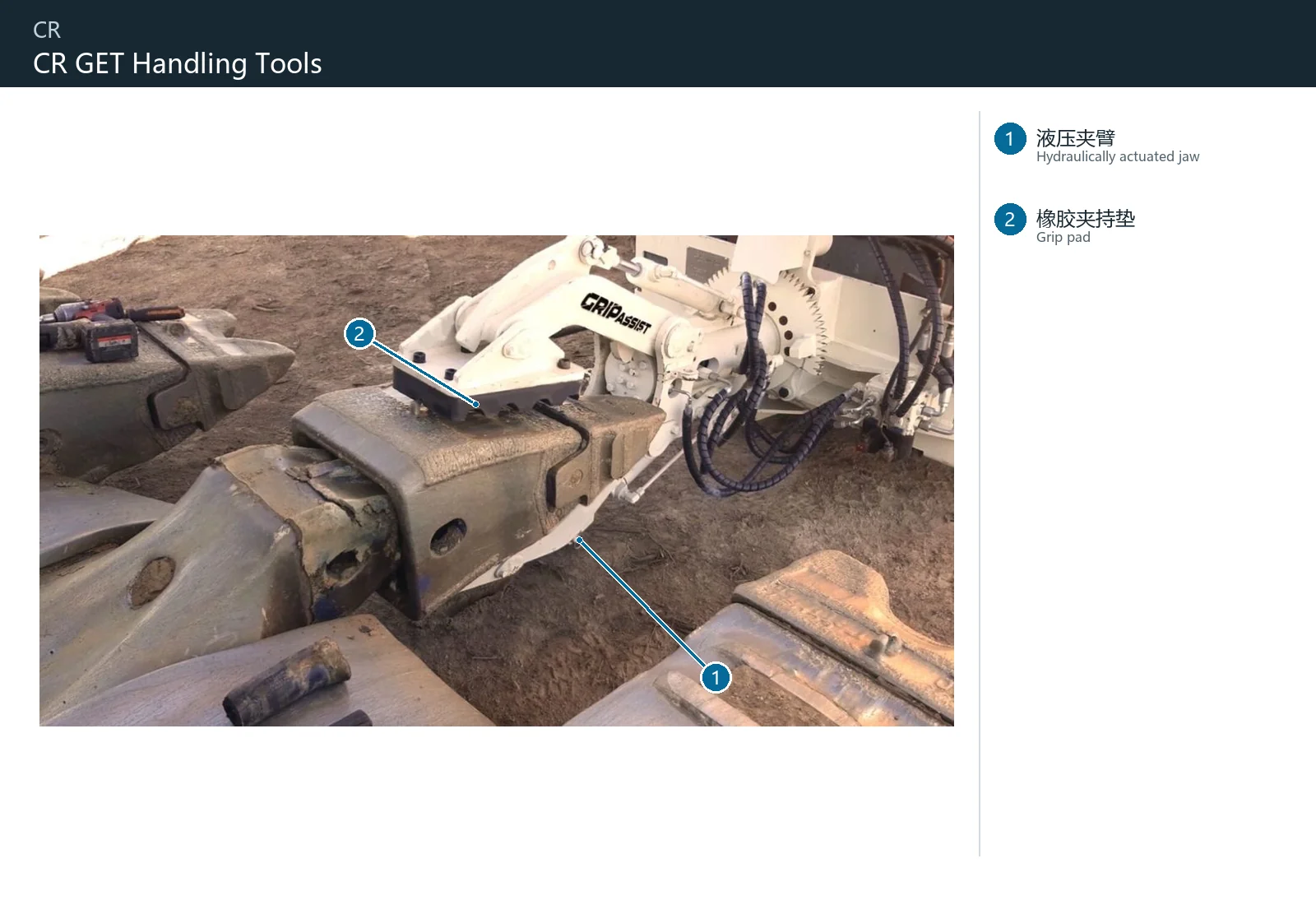Click the 'CR' breadcrumb in header

click(47, 30)
